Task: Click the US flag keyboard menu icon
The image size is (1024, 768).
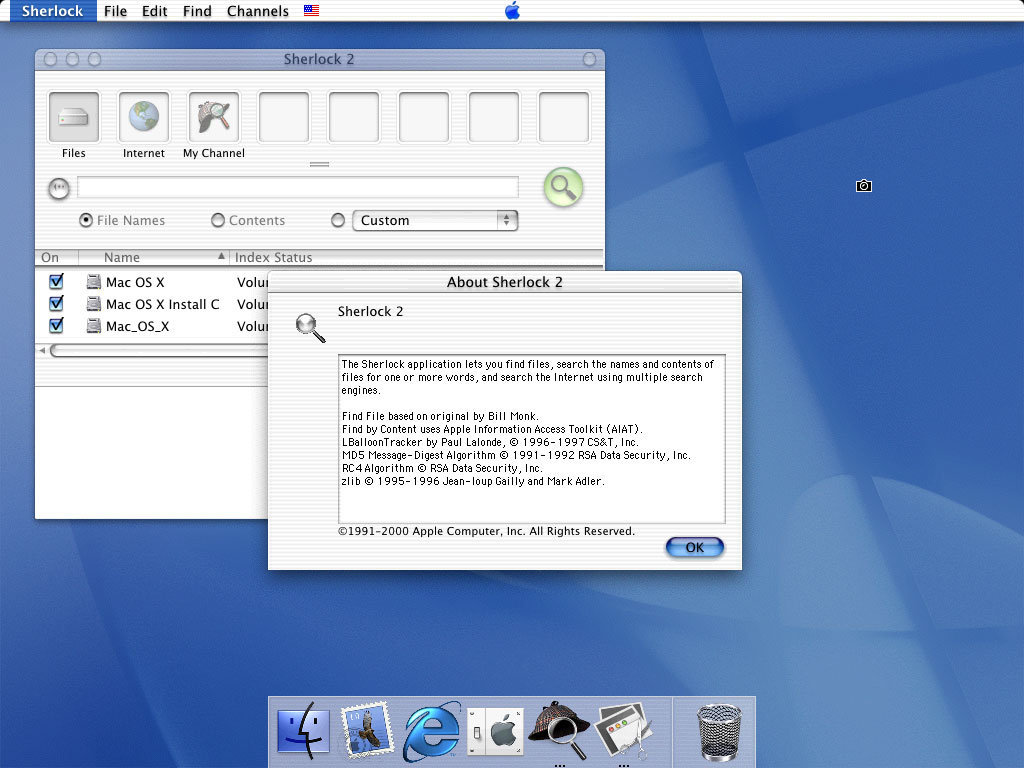Action: point(312,10)
